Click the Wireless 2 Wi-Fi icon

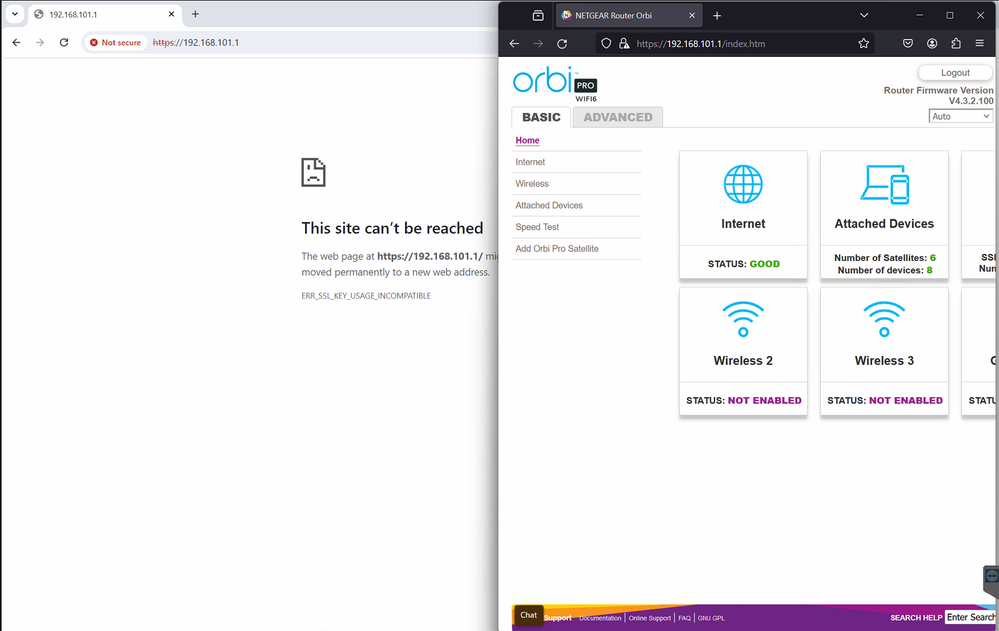(x=742, y=319)
